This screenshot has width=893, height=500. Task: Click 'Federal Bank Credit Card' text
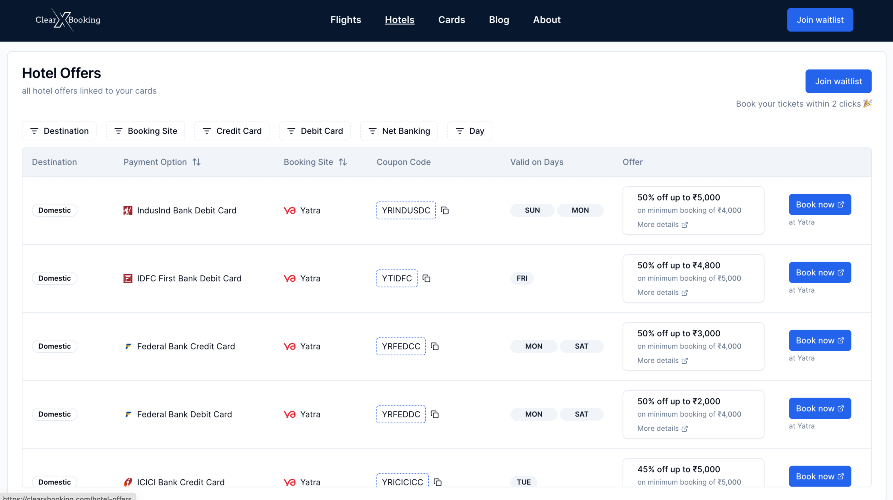(x=186, y=346)
